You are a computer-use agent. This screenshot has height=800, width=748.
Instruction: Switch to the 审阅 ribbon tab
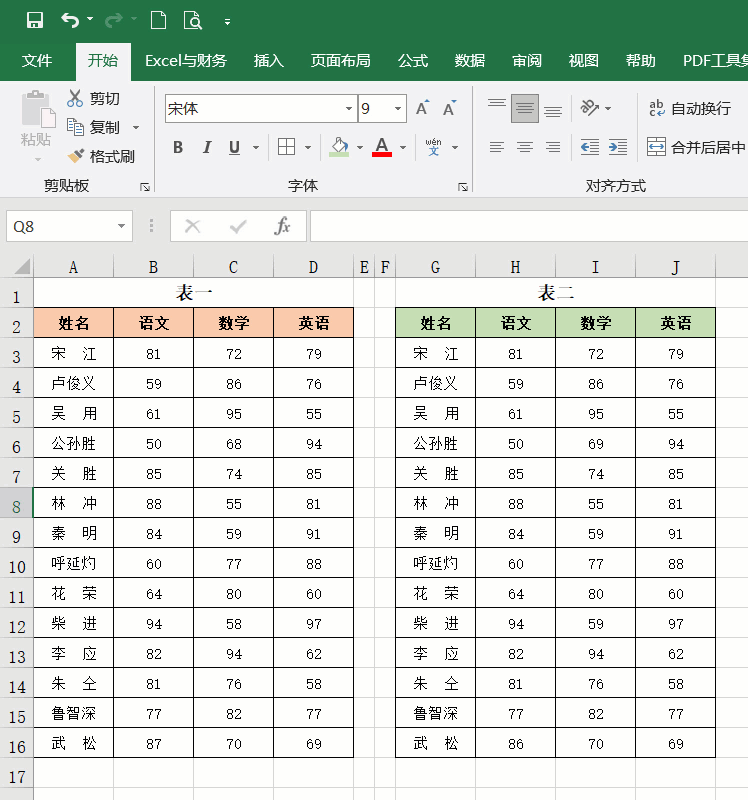527,61
